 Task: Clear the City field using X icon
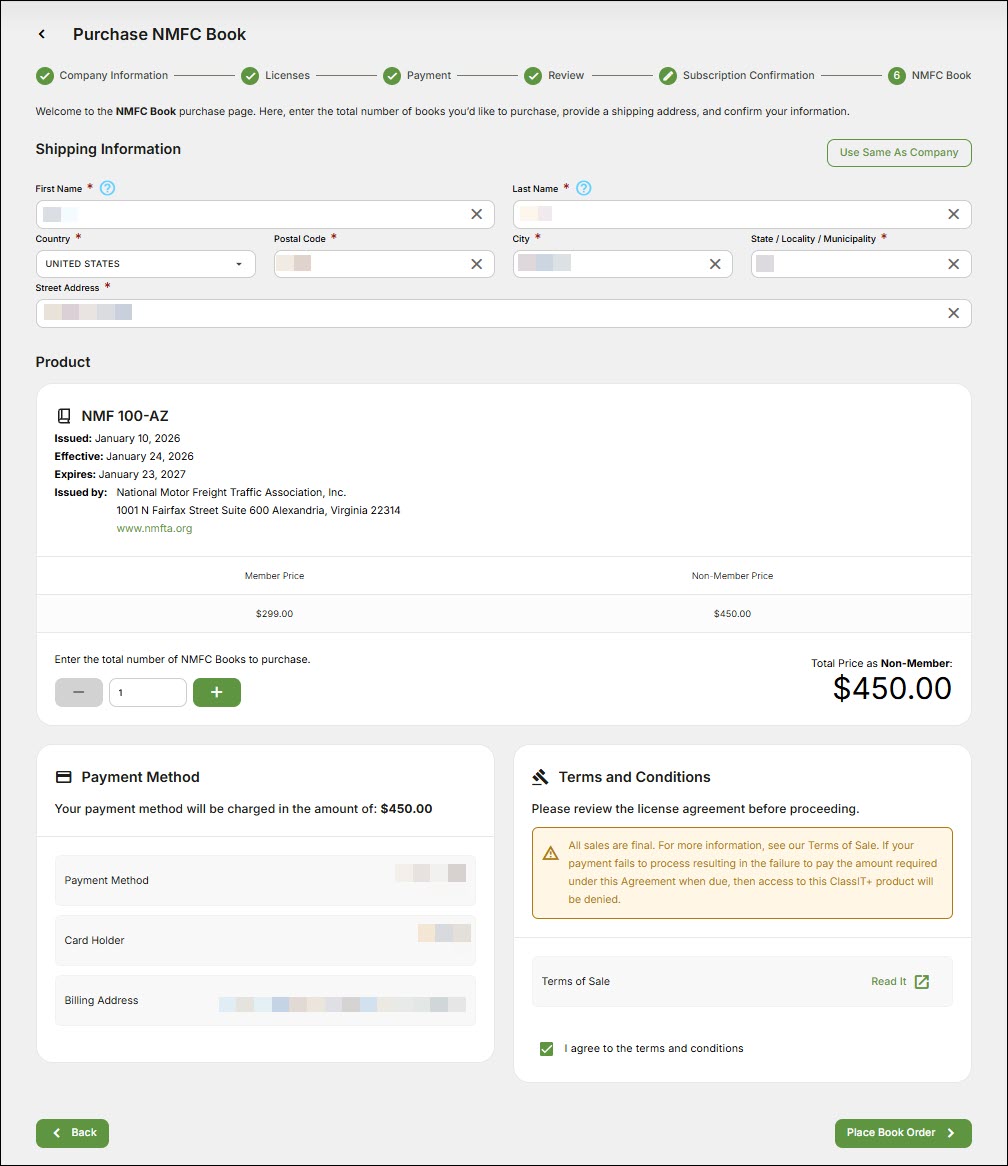(x=715, y=264)
